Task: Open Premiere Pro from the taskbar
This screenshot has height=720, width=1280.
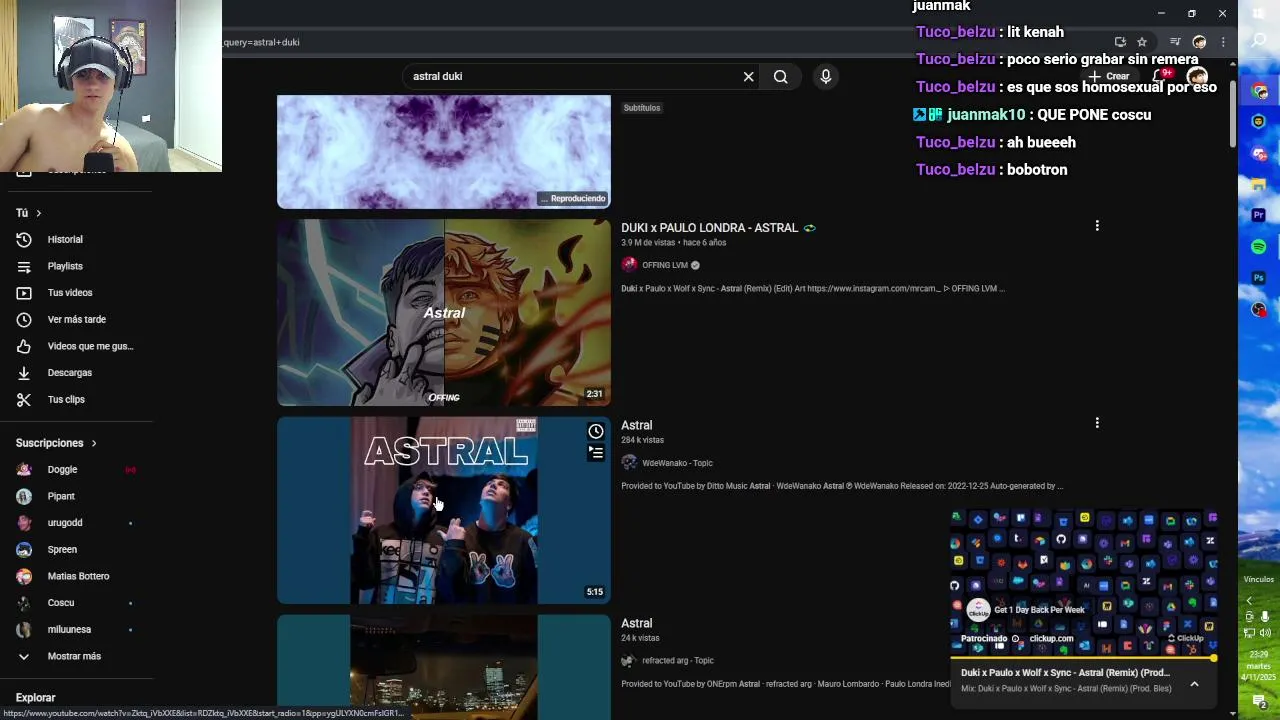Action: [x=1259, y=215]
